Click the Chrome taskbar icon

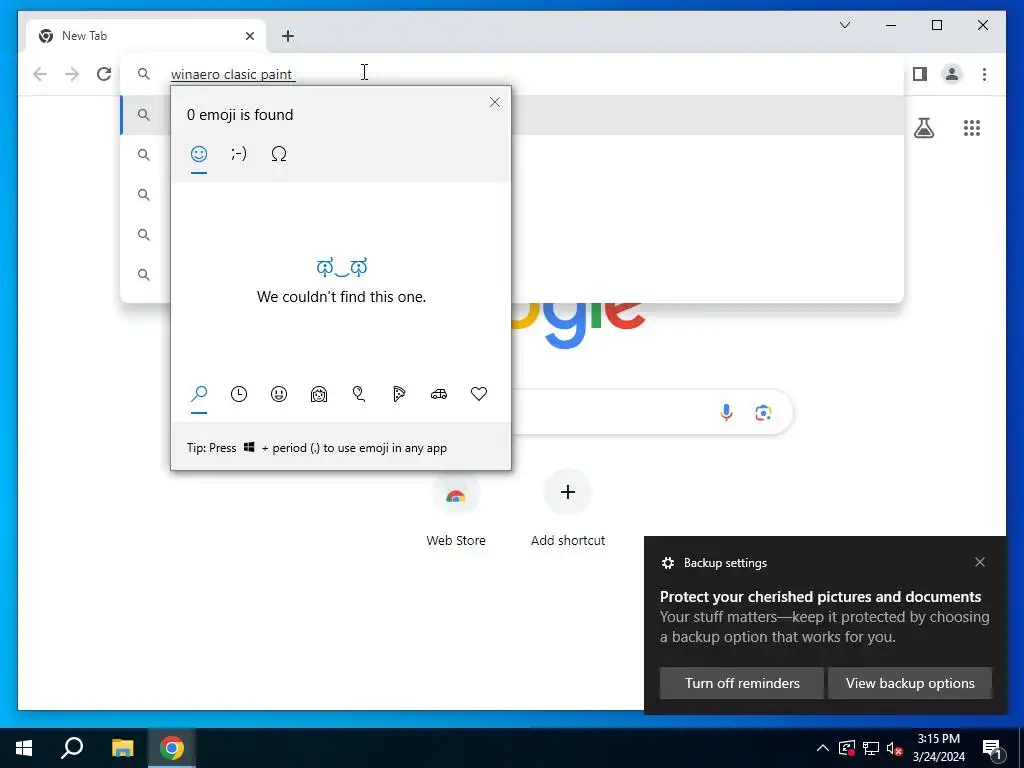point(172,748)
